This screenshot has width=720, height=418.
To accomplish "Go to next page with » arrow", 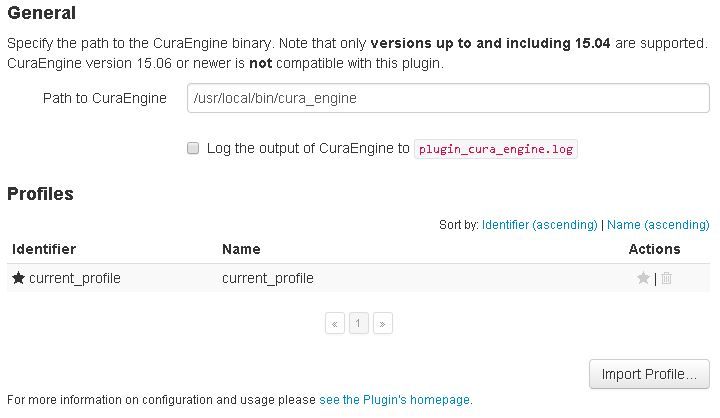I will tap(382, 323).
